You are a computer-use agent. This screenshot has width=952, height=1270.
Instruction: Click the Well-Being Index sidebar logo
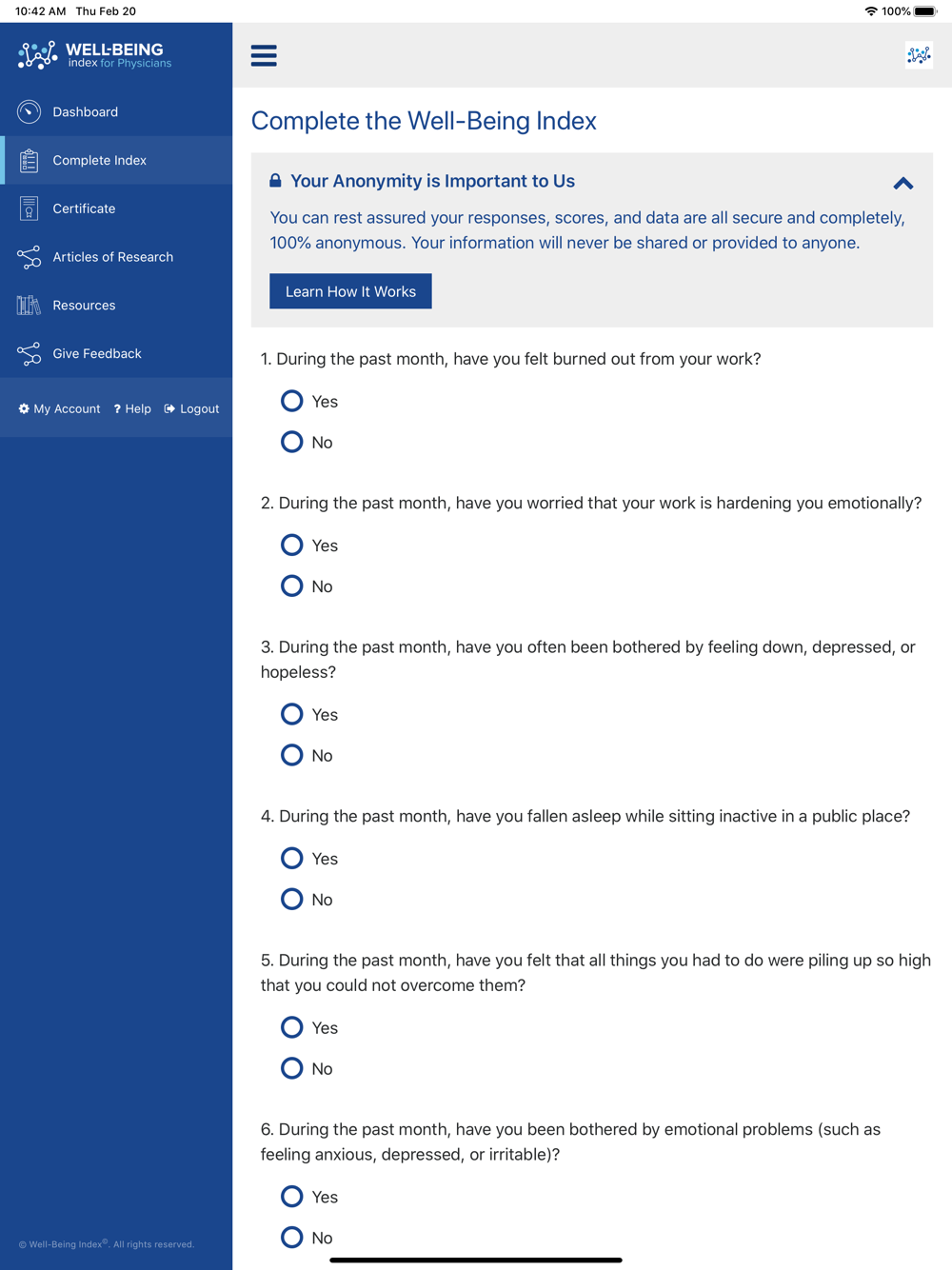point(94,55)
